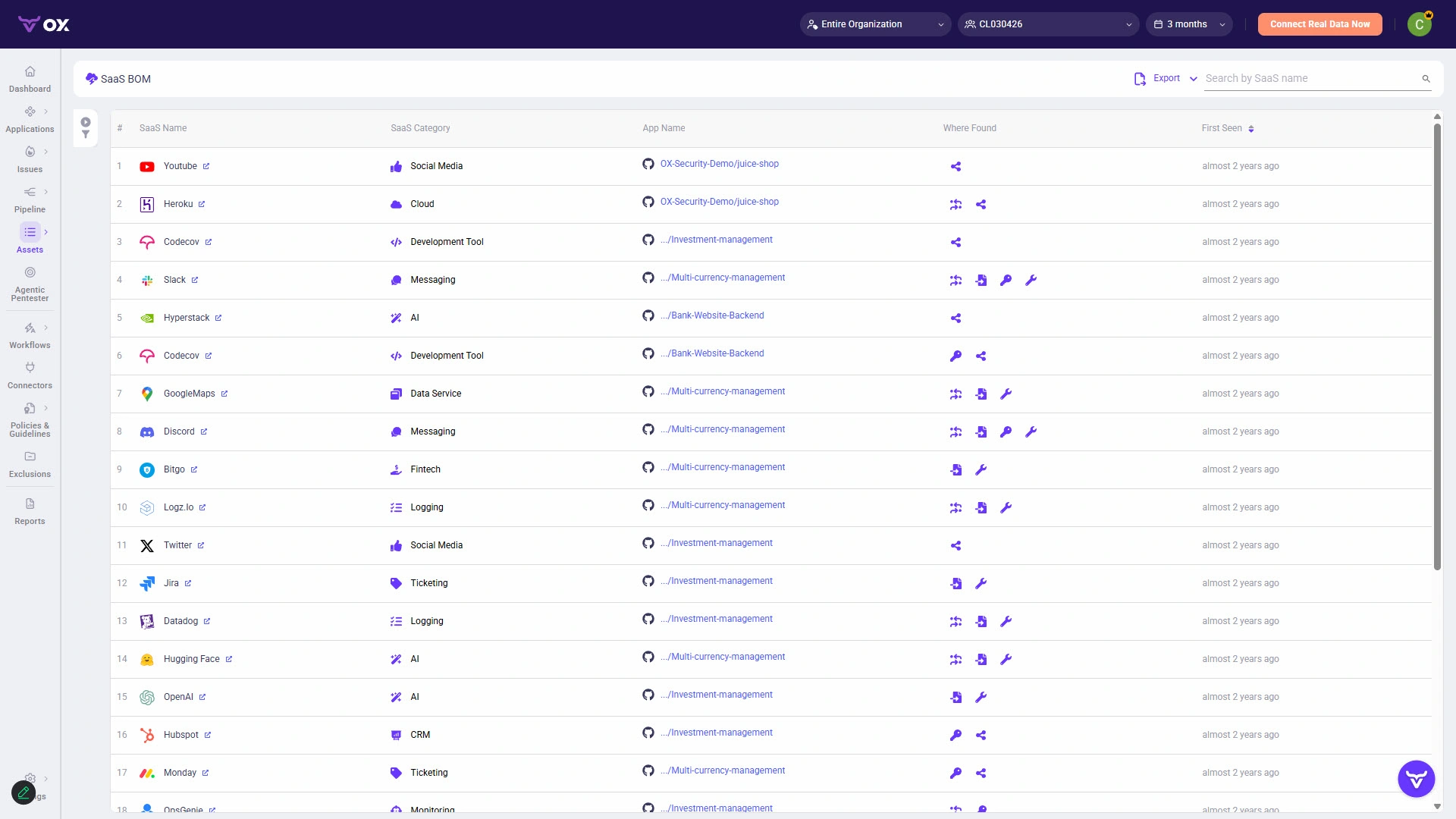Viewport: 1456px width, 819px height.
Task: Open the 3 months time range dropdown
Action: tap(1189, 24)
